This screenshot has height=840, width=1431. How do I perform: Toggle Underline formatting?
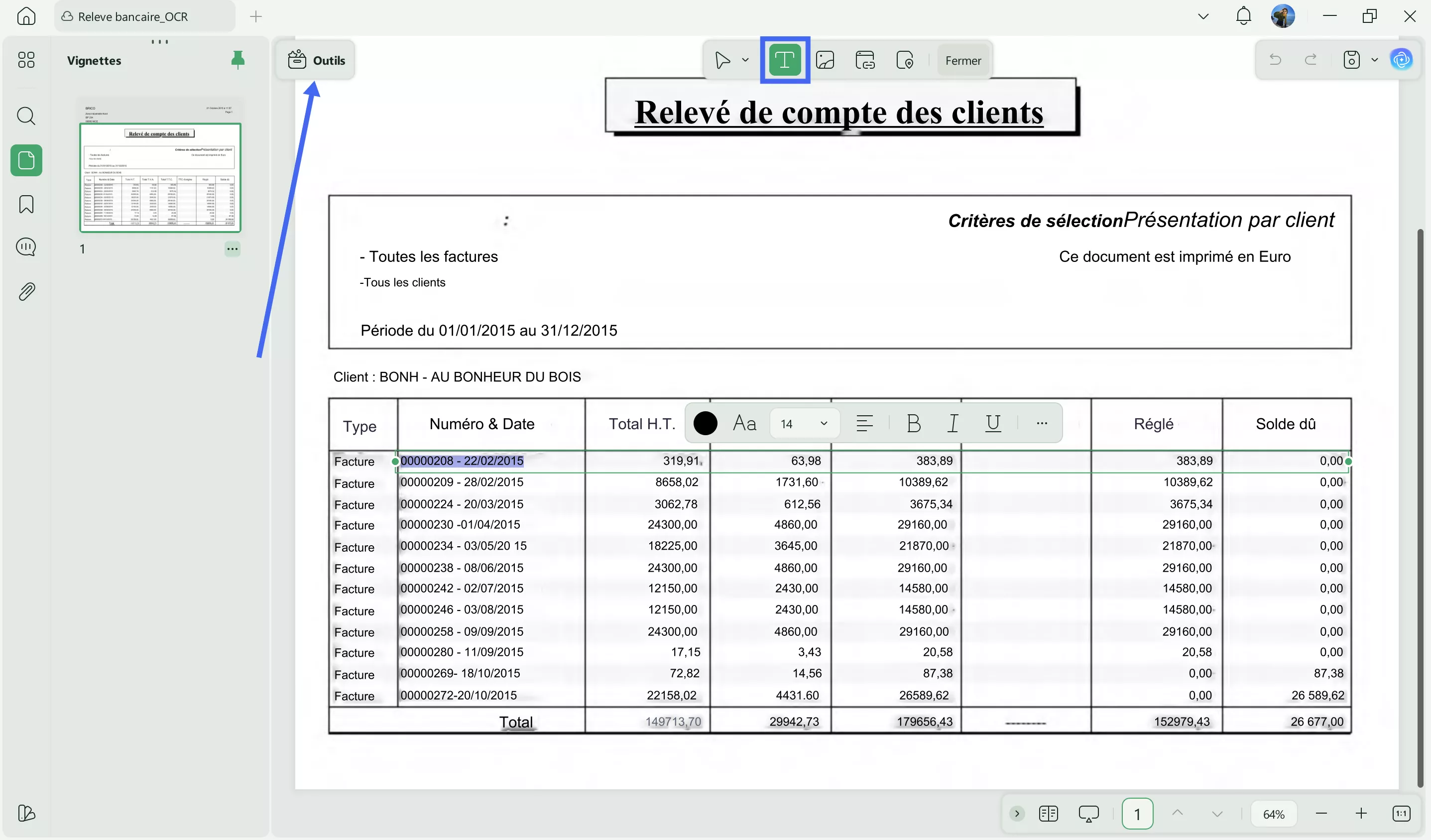pos(993,423)
